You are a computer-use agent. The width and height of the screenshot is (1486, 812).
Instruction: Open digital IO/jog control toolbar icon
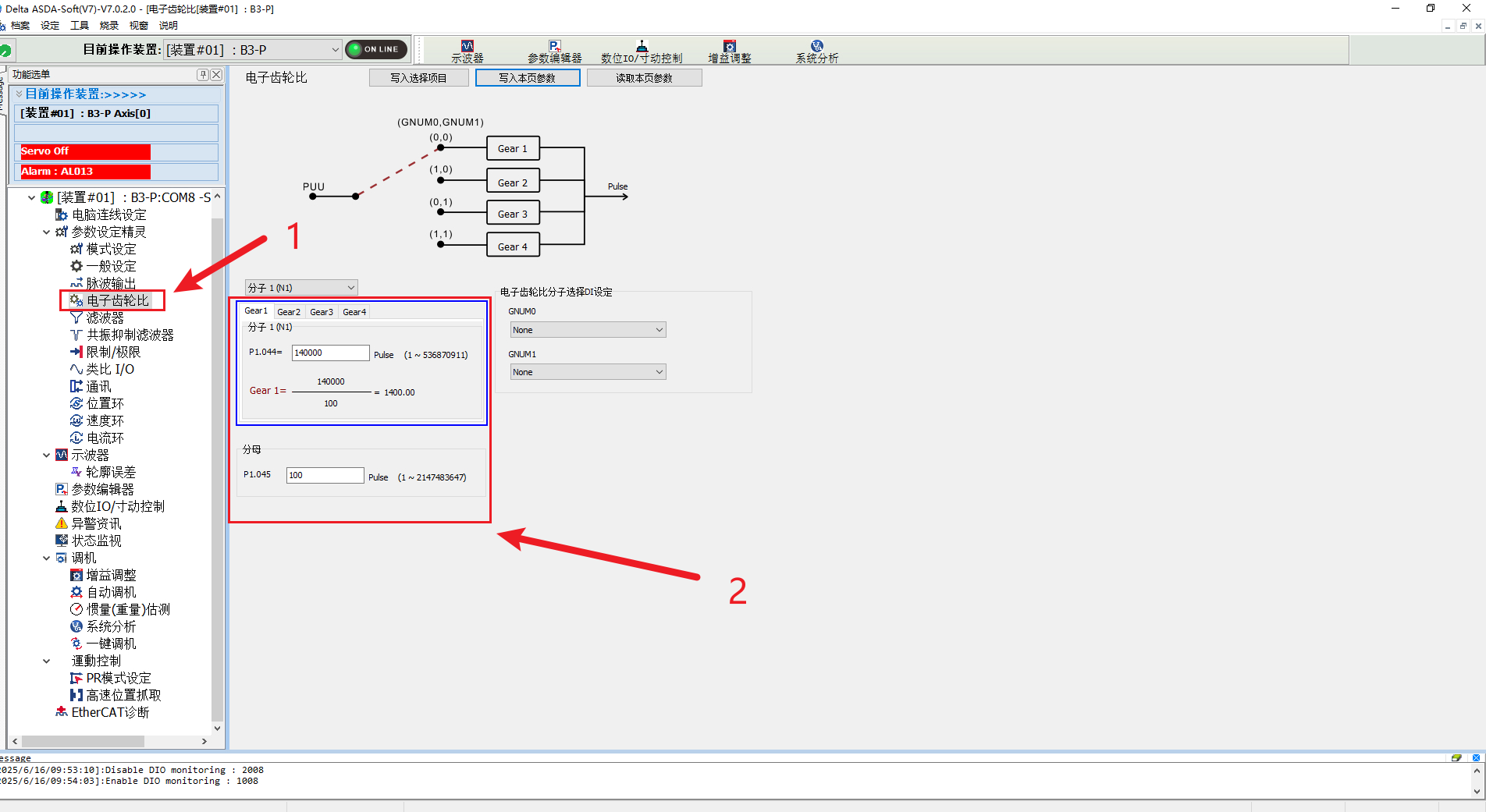pos(641,51)
